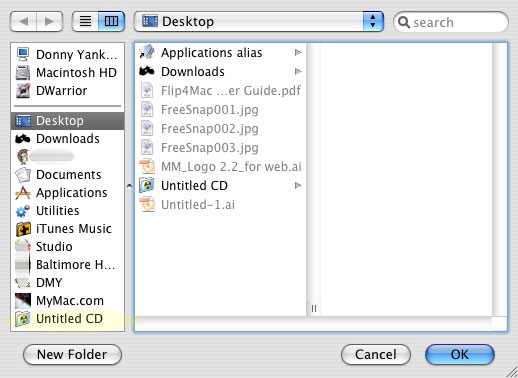518x378 pixels.
Task: Click the Applications alias icon in file list
Action: (x=147, y=52)
